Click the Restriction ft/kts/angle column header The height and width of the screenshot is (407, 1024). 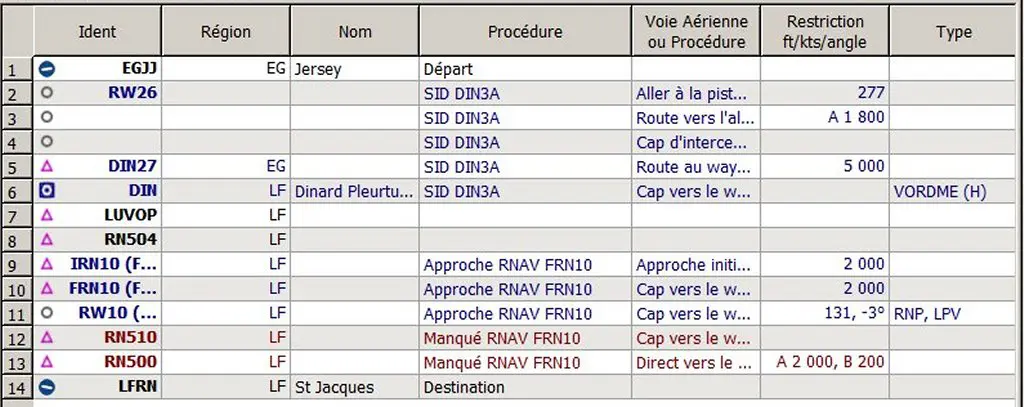tap(825, 31)
